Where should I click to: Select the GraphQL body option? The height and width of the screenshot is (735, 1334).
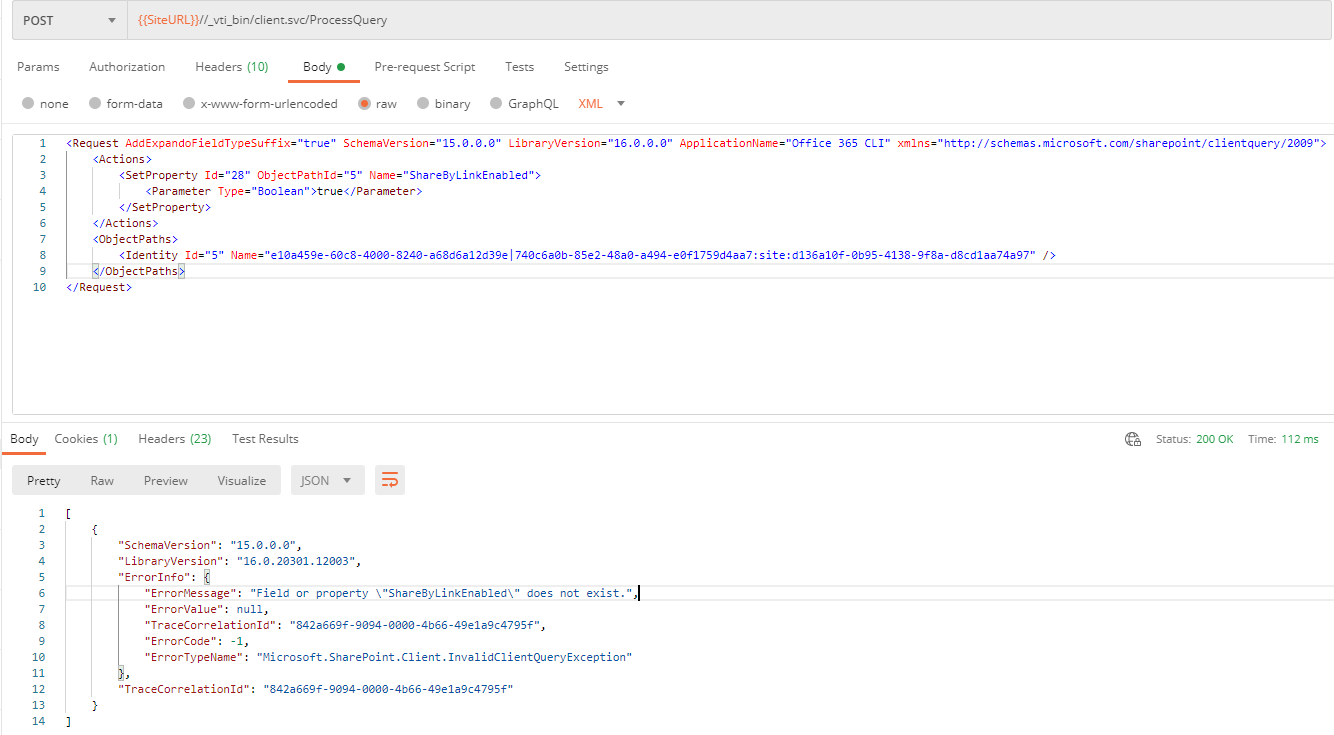point(531,103)
